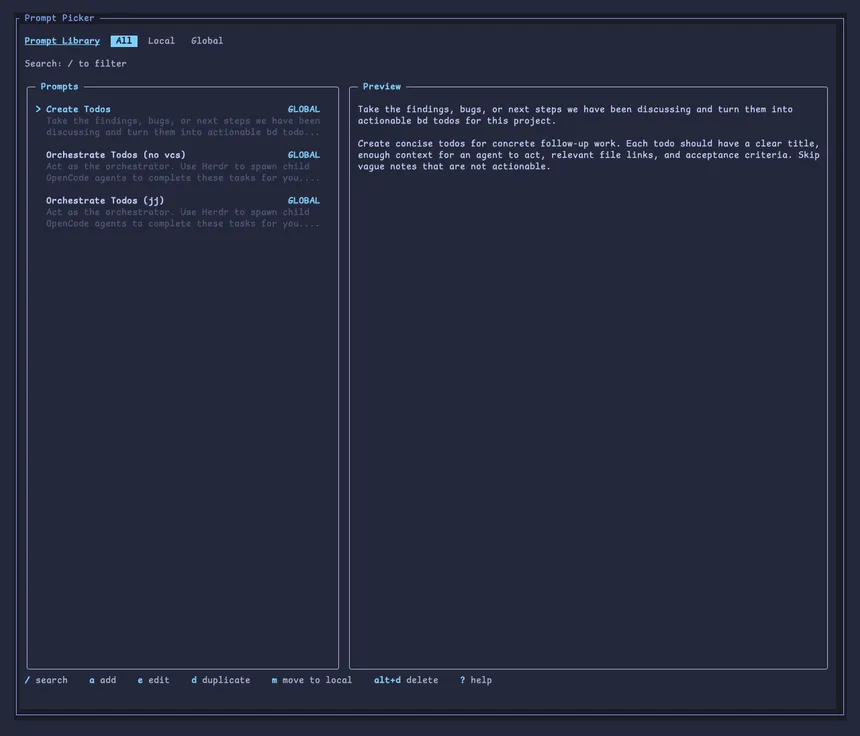This screenshot has height=736, width=860.
Task: Select the Orchestrate Todos (jj) prompt
Action: 105,201
